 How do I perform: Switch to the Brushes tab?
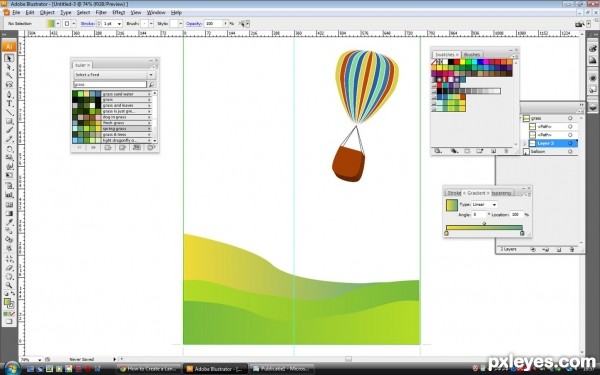(x=472, y=55)
